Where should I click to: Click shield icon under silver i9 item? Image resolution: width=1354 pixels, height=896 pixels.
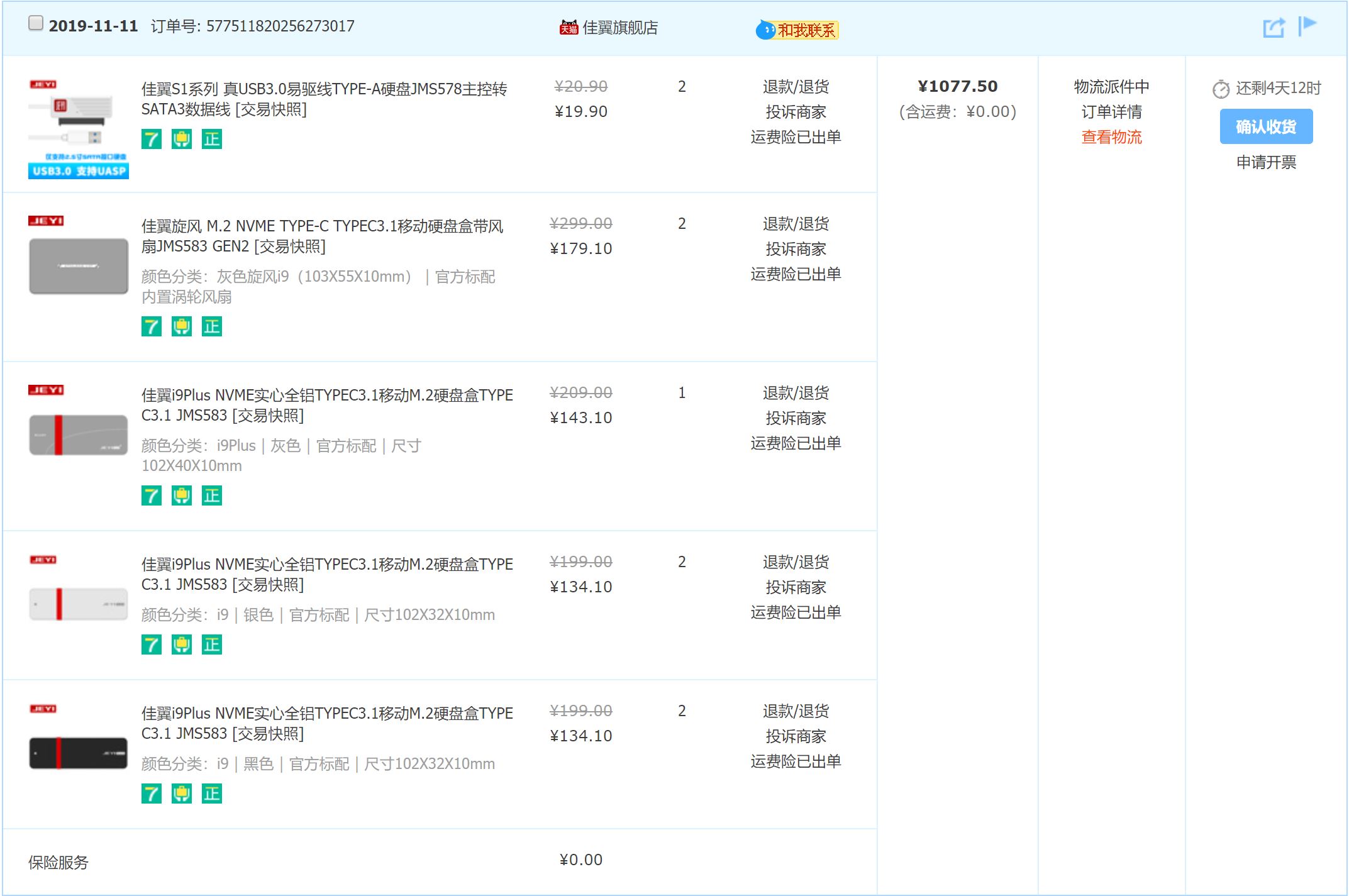182,644
